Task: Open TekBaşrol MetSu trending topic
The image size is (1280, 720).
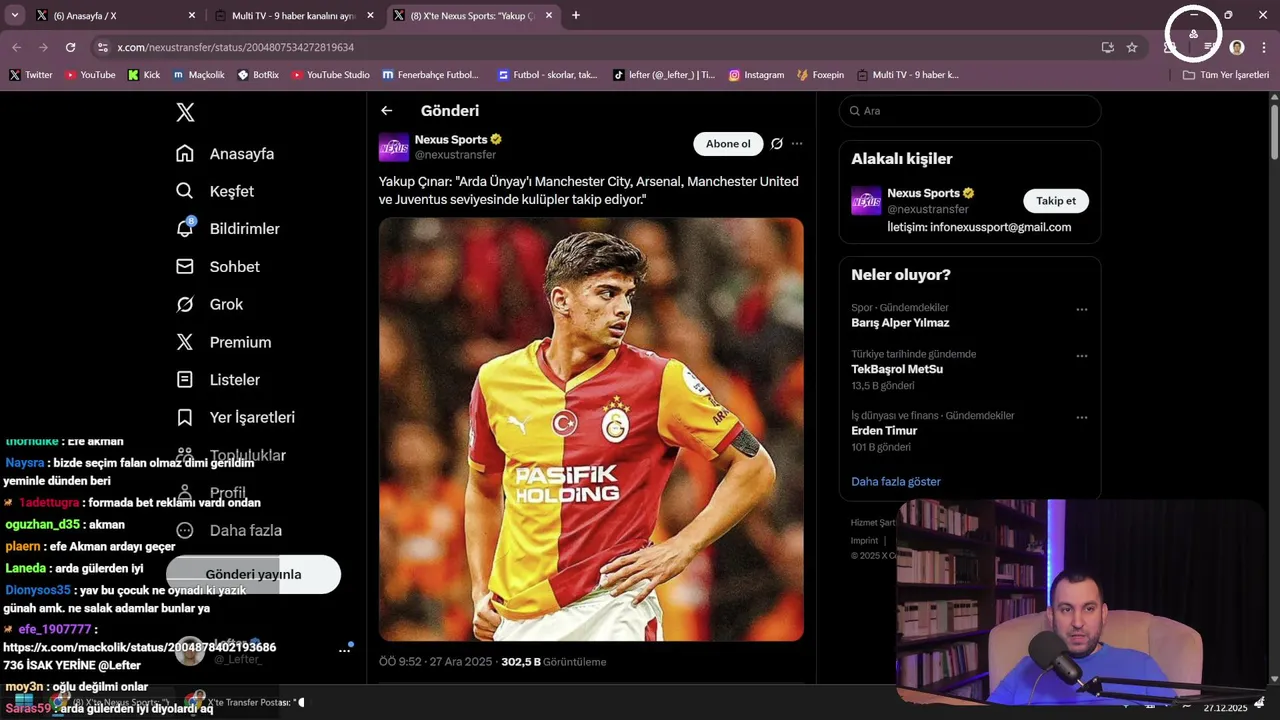Action: click(897, 369)
